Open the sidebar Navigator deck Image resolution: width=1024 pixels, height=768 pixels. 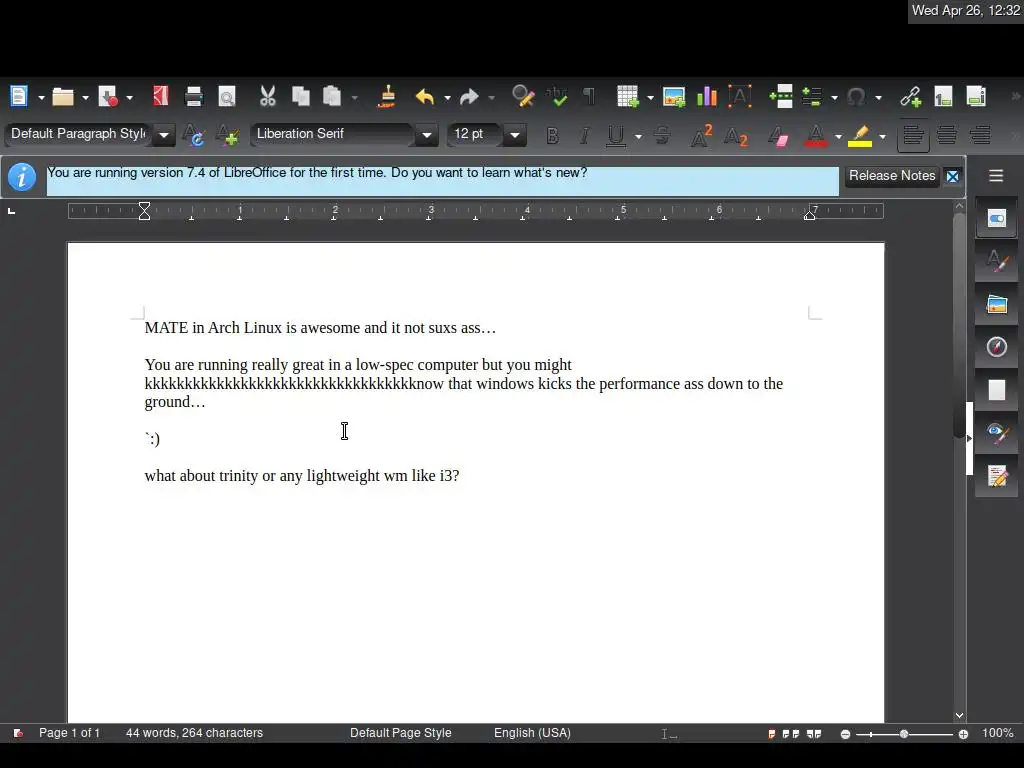pos(997,347)
